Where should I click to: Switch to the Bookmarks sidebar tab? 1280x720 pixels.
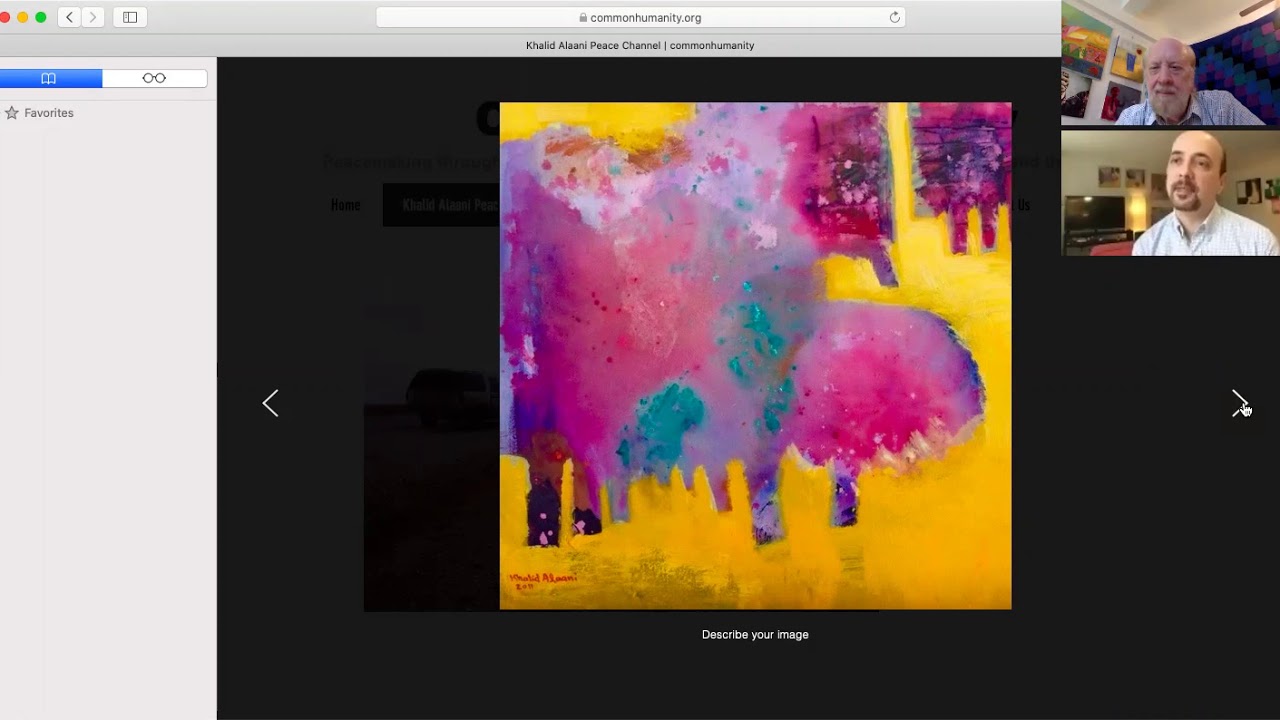(x=49, y=78)
